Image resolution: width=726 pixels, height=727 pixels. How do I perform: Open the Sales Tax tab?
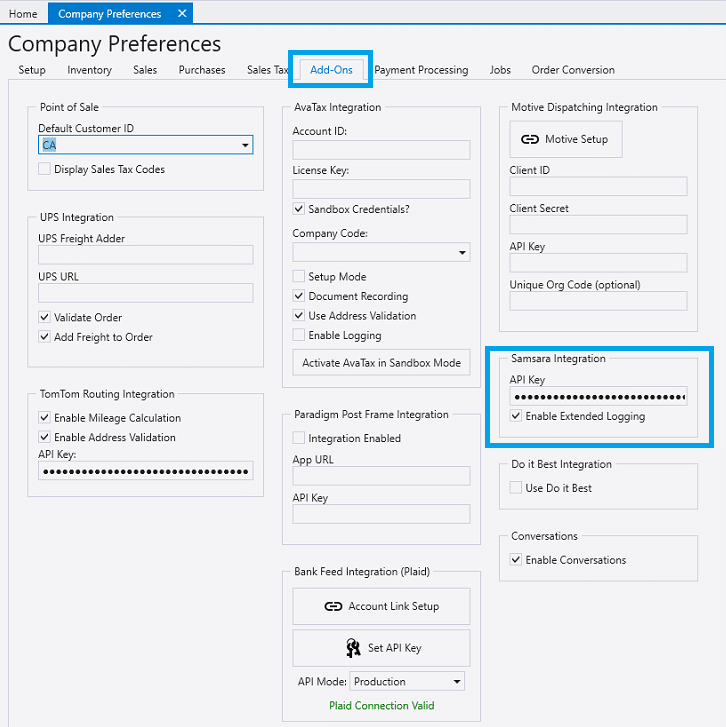267,70
